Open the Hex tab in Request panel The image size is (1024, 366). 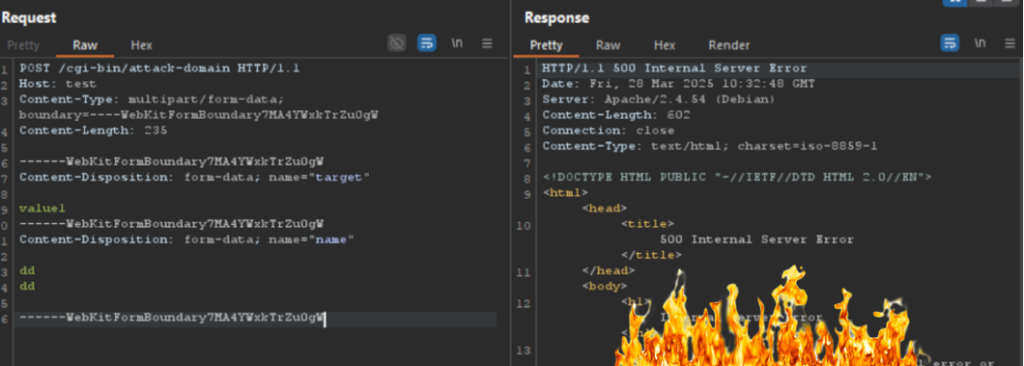click(x=142, y=45)
